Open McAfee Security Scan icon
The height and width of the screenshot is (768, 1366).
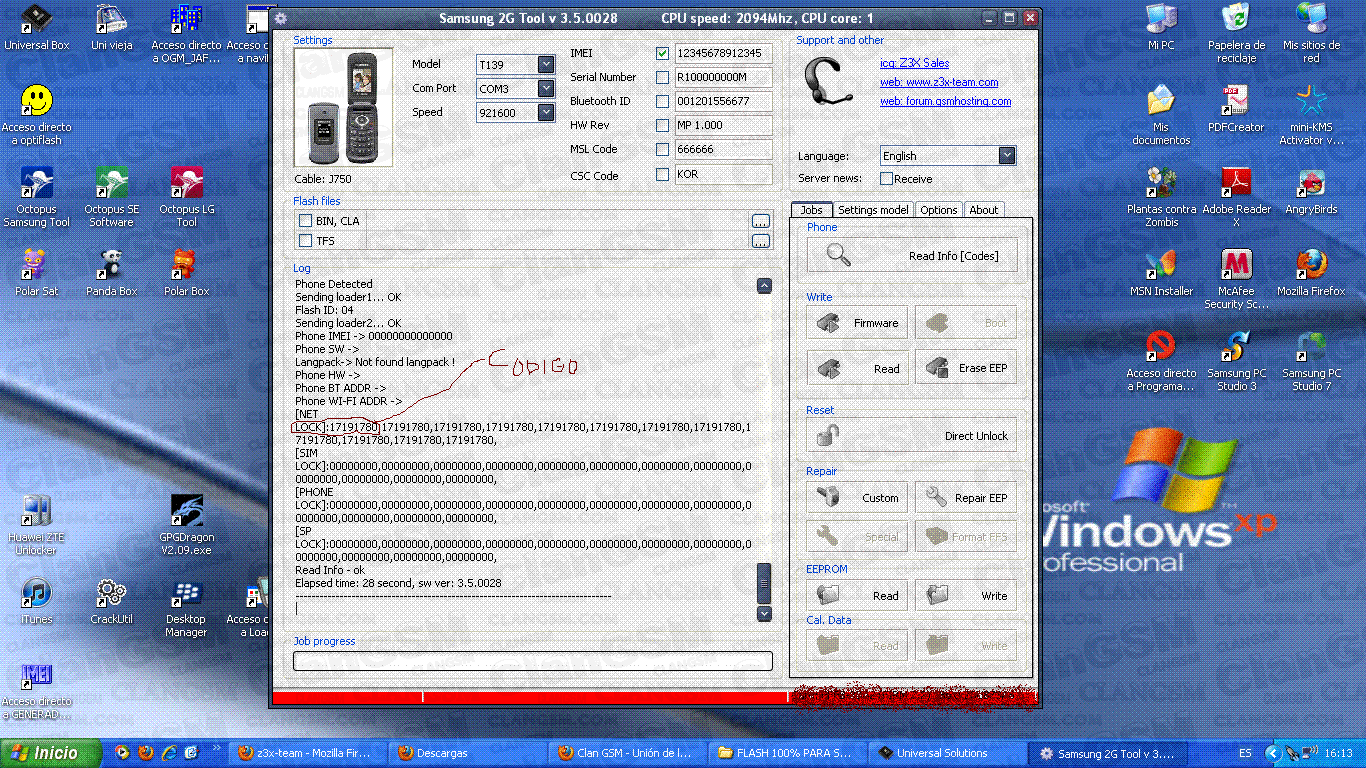(1236, 279)
